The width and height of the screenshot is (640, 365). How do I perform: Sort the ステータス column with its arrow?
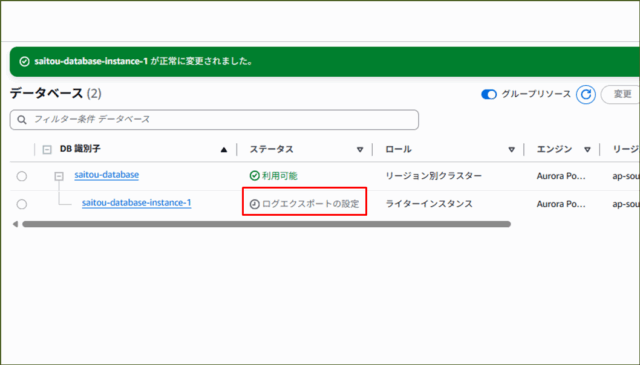coord(360,150)
